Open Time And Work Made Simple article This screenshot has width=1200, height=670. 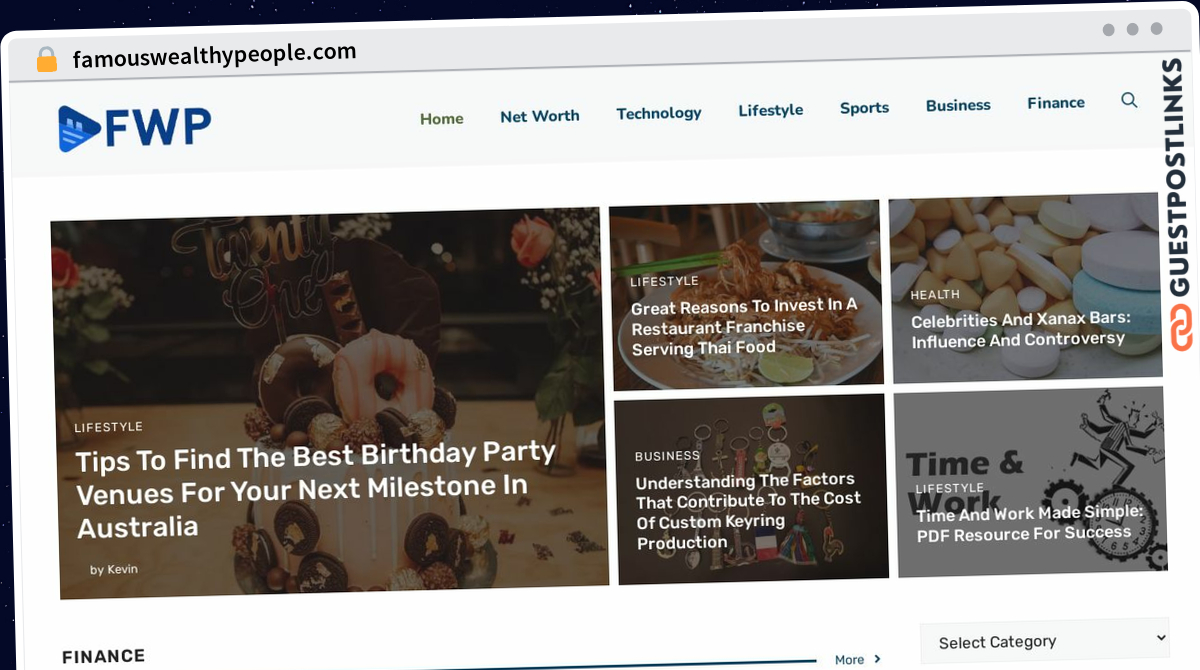(1029, 523)
